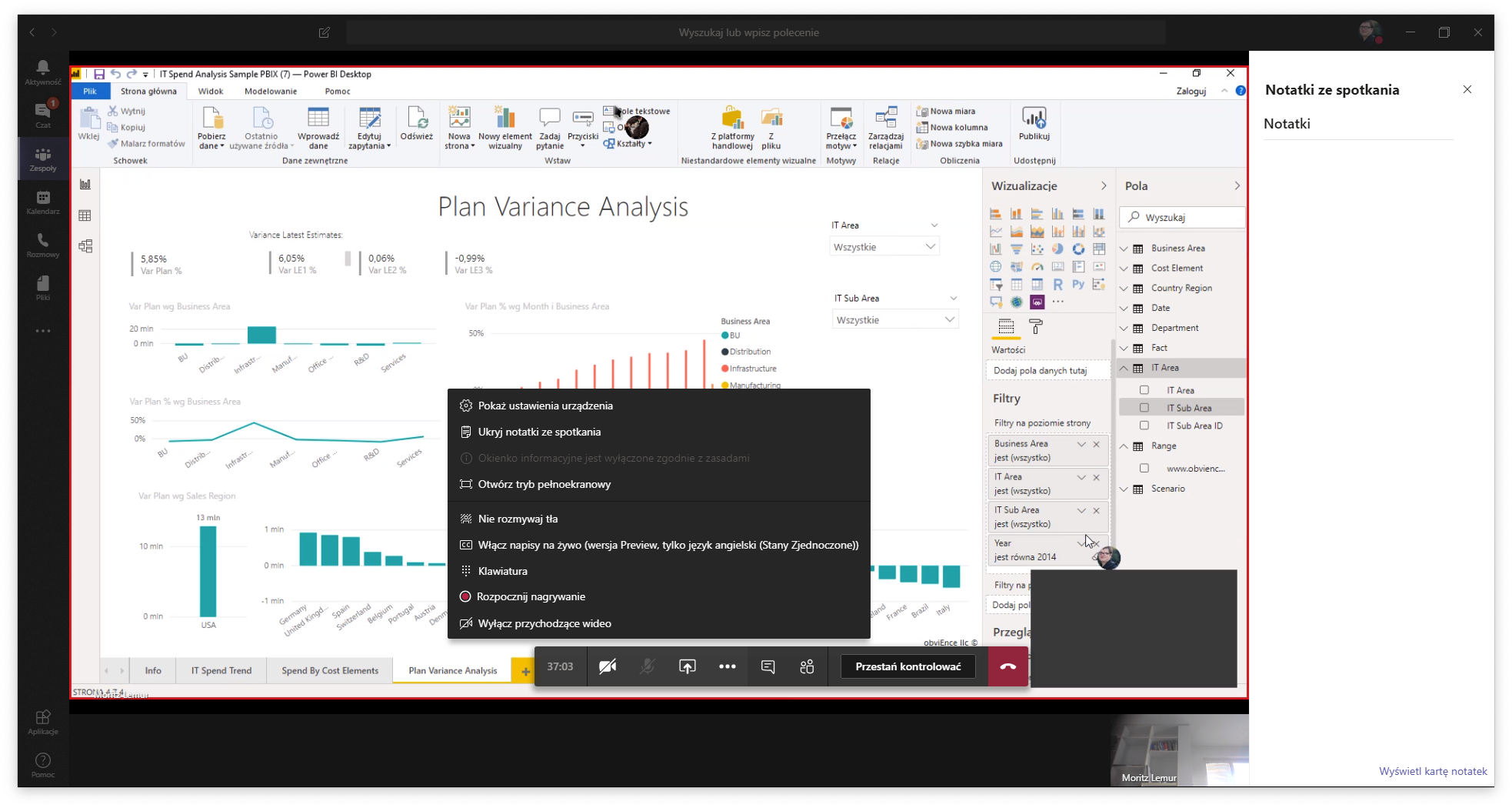Switch to Spend By Cost Elements page tab
Viewport: 1512px width, 808px height.
(330, 670)
